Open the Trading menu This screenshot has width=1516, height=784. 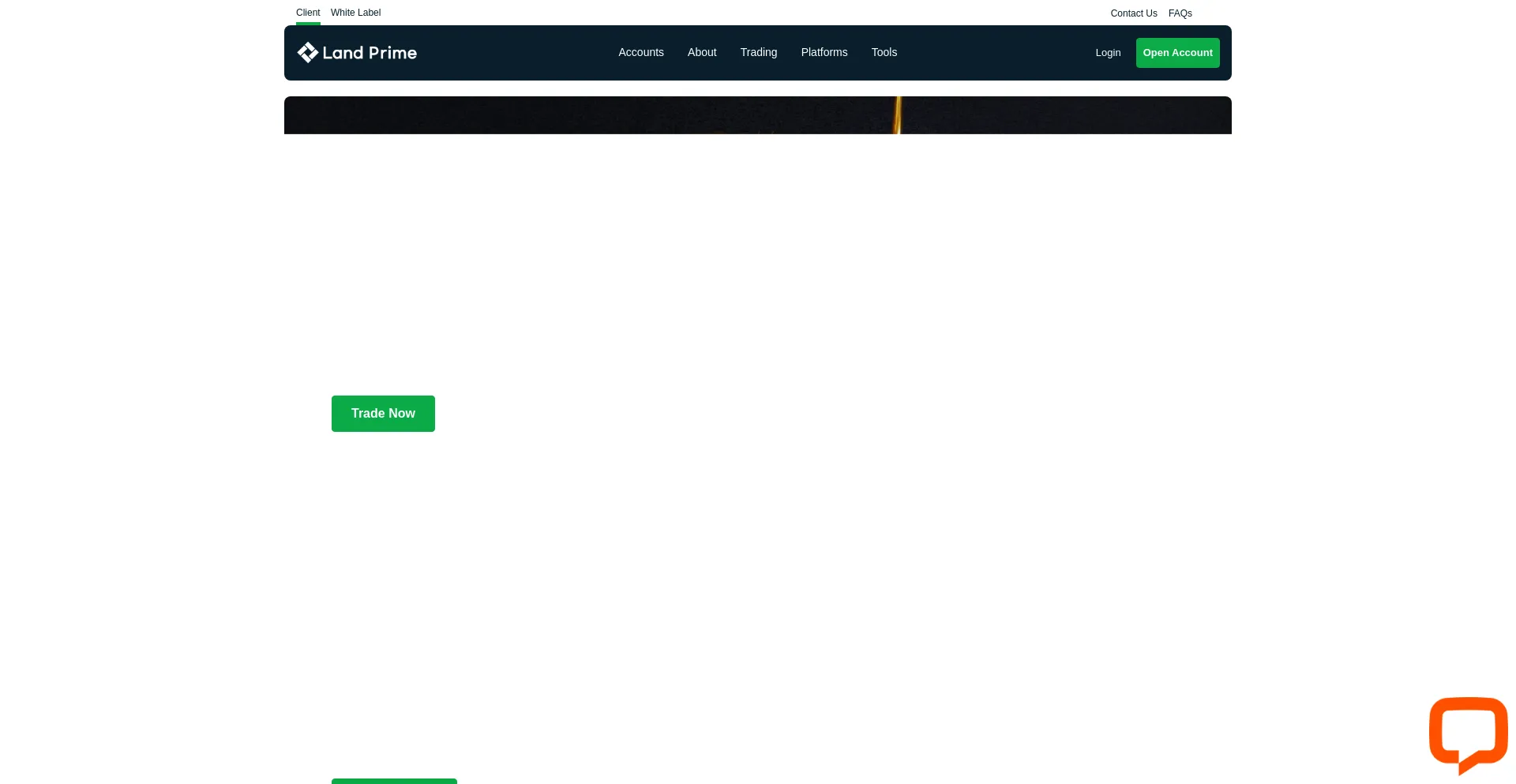pos(759,52)
